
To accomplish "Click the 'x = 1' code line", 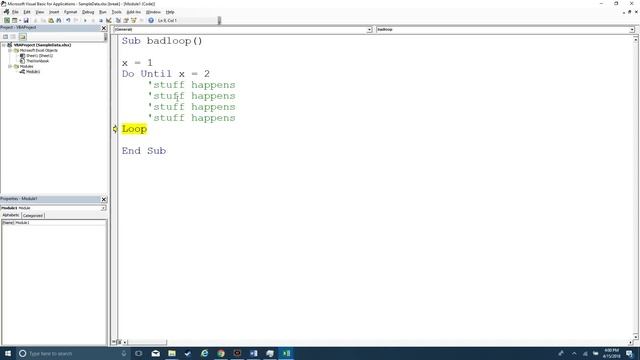I will [x=137, y=63].
